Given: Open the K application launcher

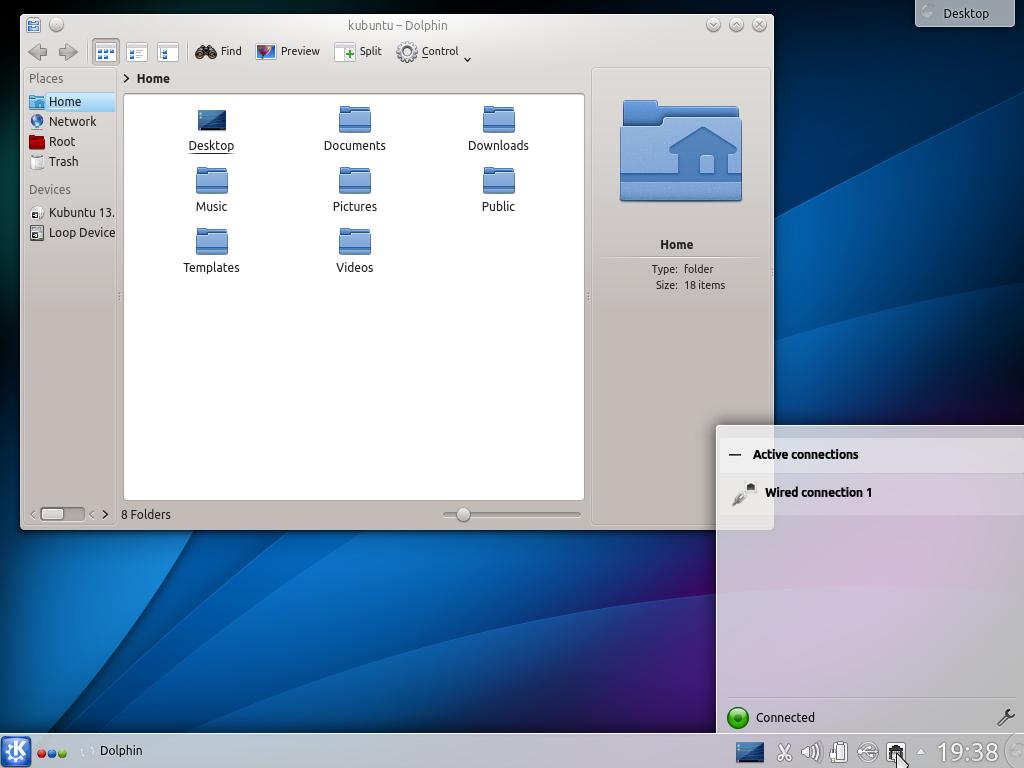Looking at the screenshot, I should click(14, 750).
